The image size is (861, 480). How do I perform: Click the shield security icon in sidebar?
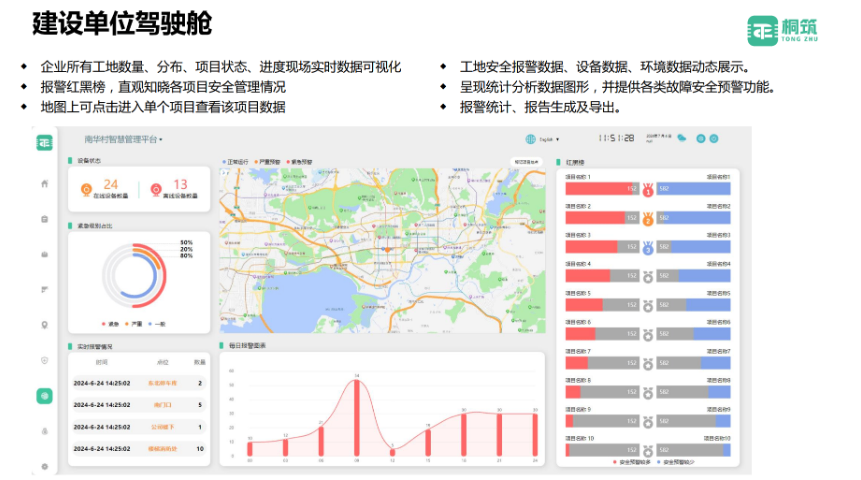tap(45, 360)
